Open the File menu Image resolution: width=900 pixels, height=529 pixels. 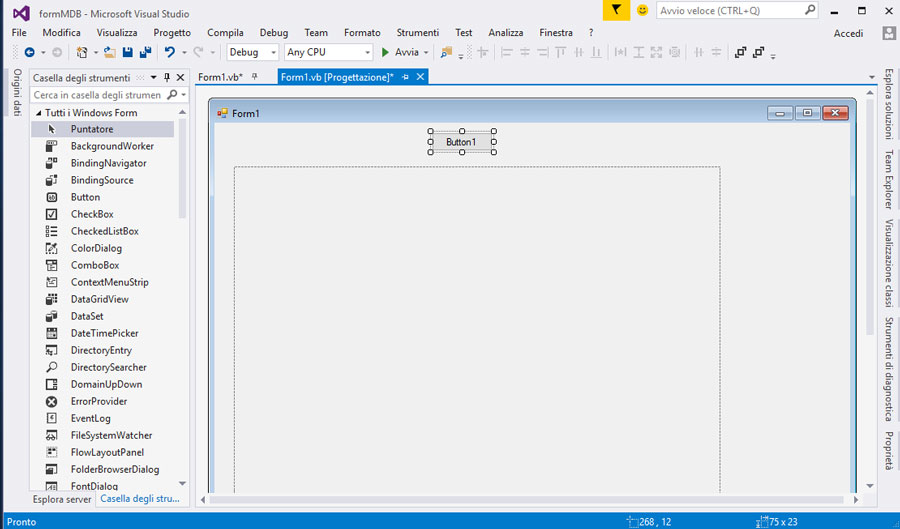point(19,33)
